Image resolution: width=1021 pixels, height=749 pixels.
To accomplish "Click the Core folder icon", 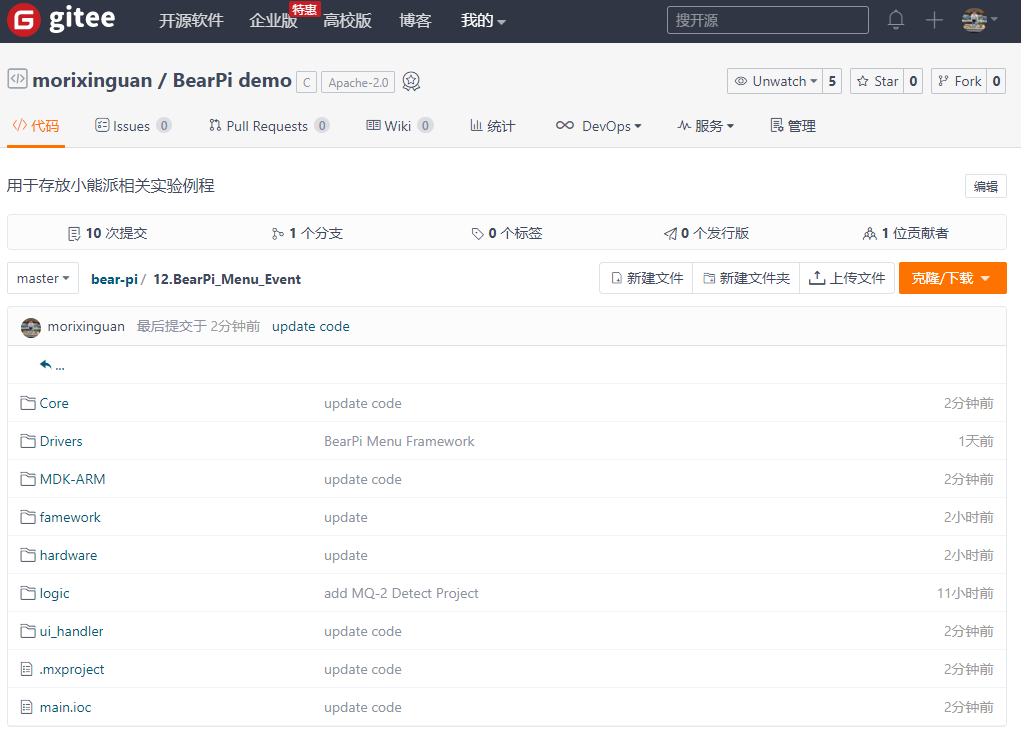I will coord(27,403).
